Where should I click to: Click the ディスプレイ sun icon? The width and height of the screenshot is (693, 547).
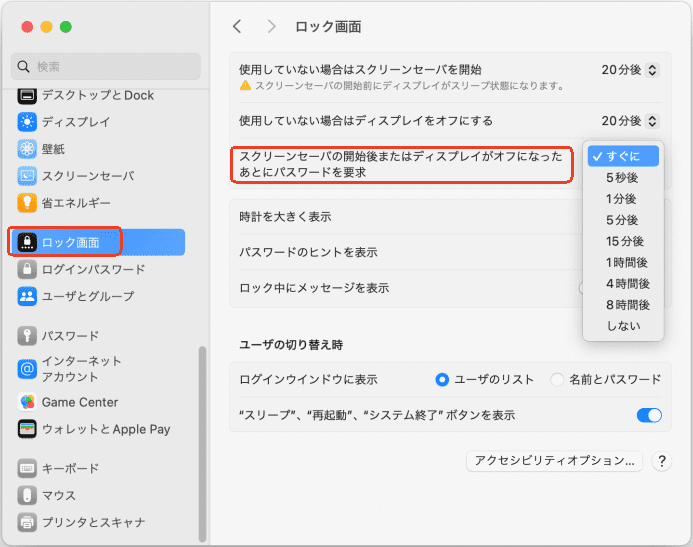[x=27, y=122]
